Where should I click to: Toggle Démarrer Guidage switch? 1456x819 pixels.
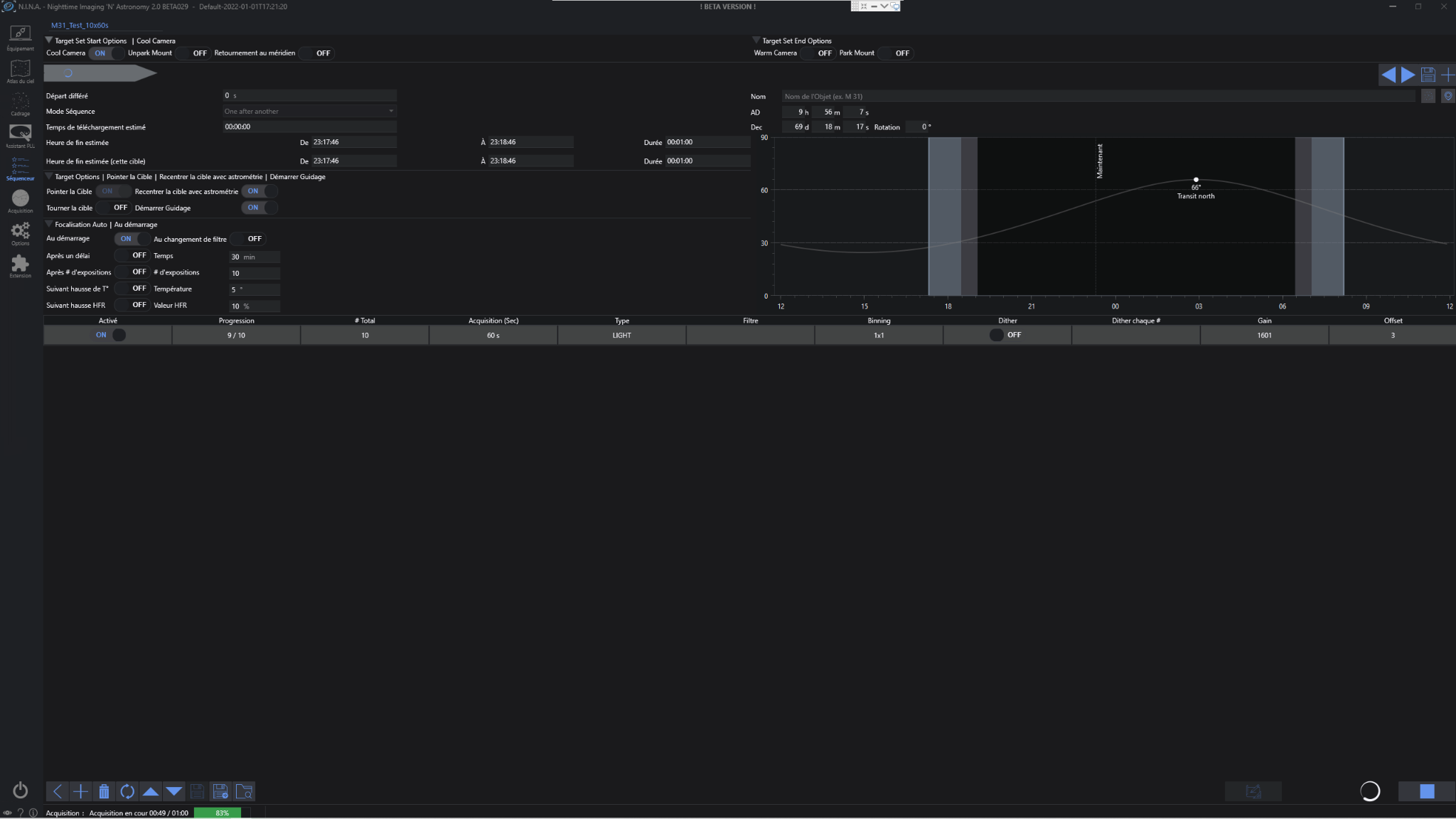click(259, 208)
